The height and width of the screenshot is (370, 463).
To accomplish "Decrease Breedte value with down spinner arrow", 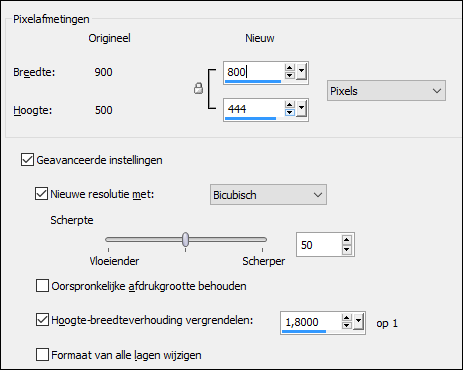I will point(290,75).
